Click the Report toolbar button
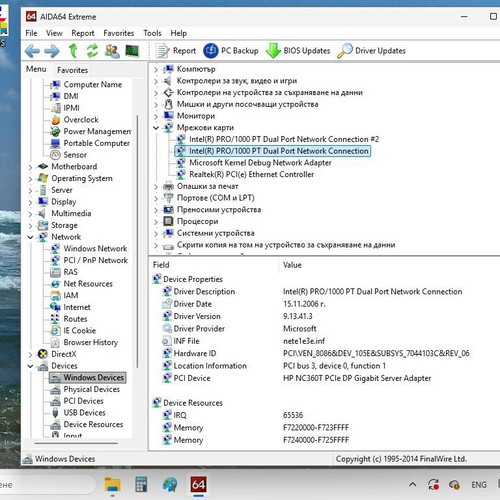The height and width of the screenshot is (500, 500). [x=176, y=51]
